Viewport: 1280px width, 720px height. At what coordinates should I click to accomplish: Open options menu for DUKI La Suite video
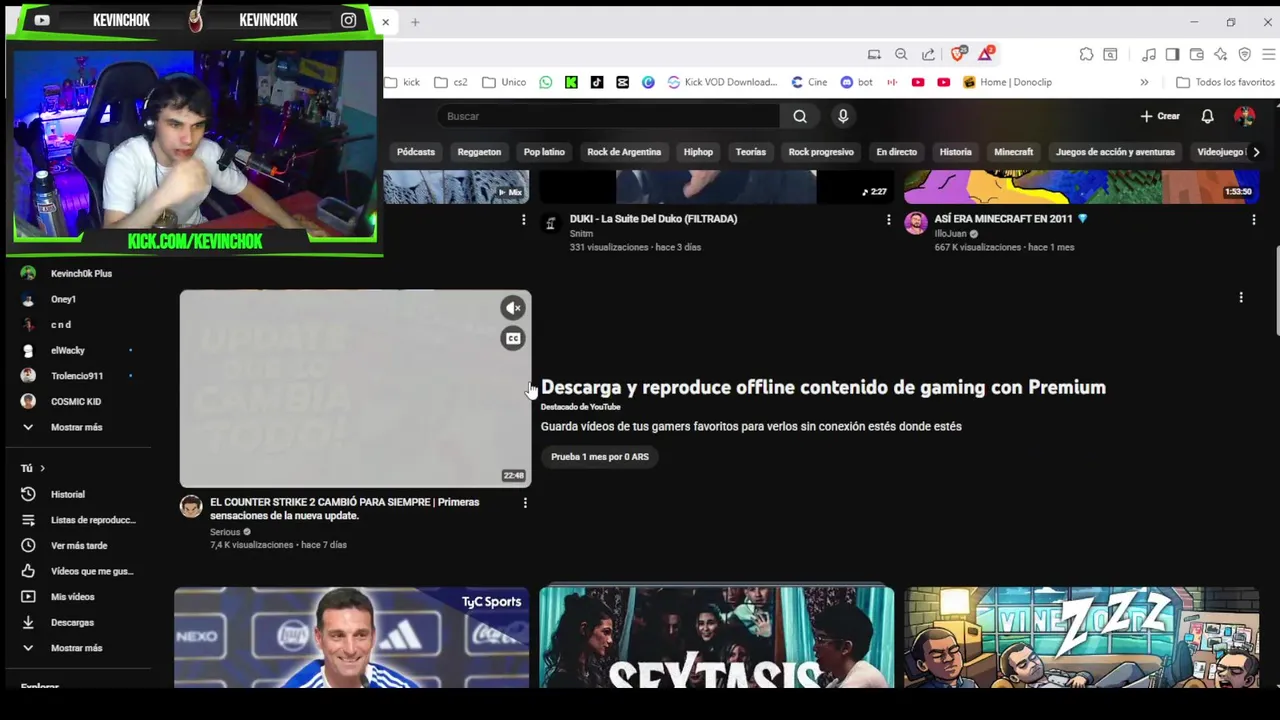[x=888, y=219]
